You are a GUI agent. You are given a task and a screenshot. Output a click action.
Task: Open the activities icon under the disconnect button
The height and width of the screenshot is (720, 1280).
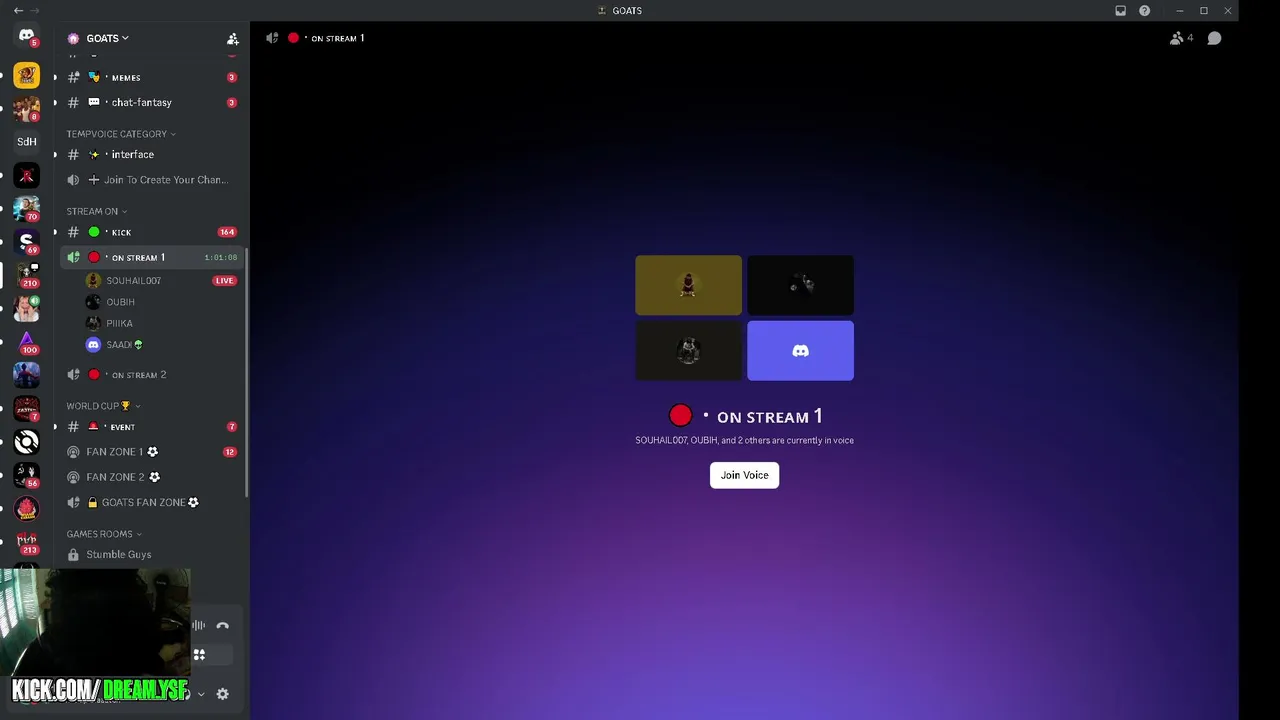[x=199, y=655]
